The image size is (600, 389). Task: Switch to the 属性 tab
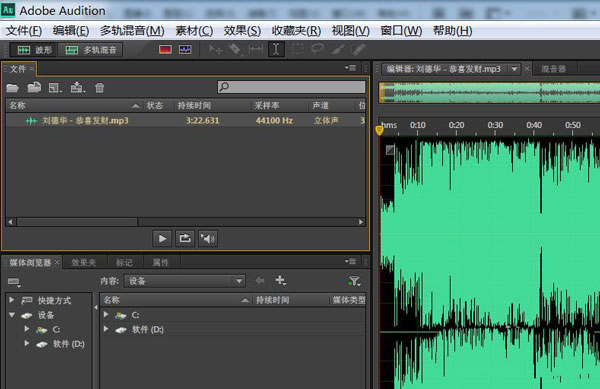tap(161, 262)
